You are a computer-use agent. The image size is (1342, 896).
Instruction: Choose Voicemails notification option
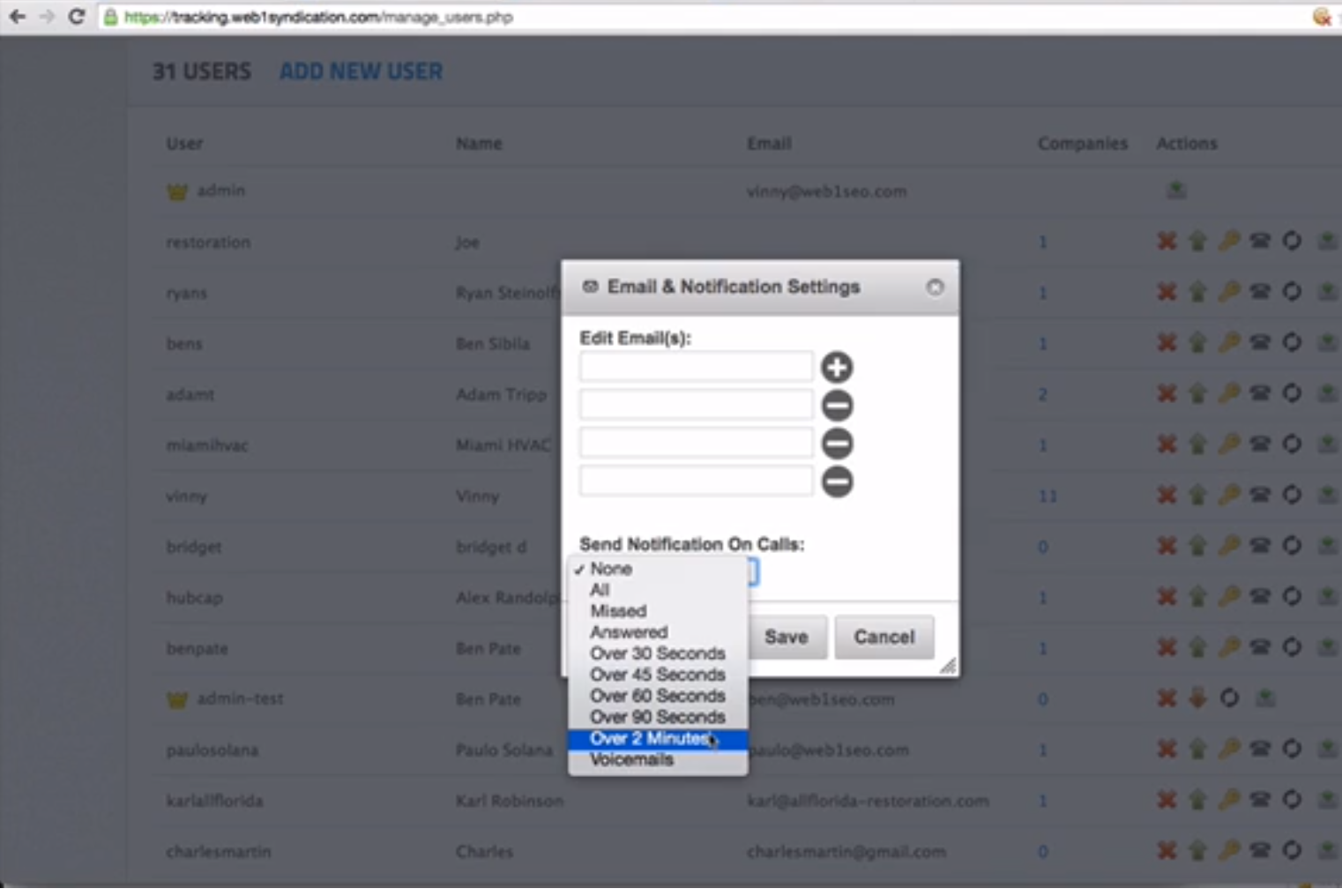tap(631, 759)
